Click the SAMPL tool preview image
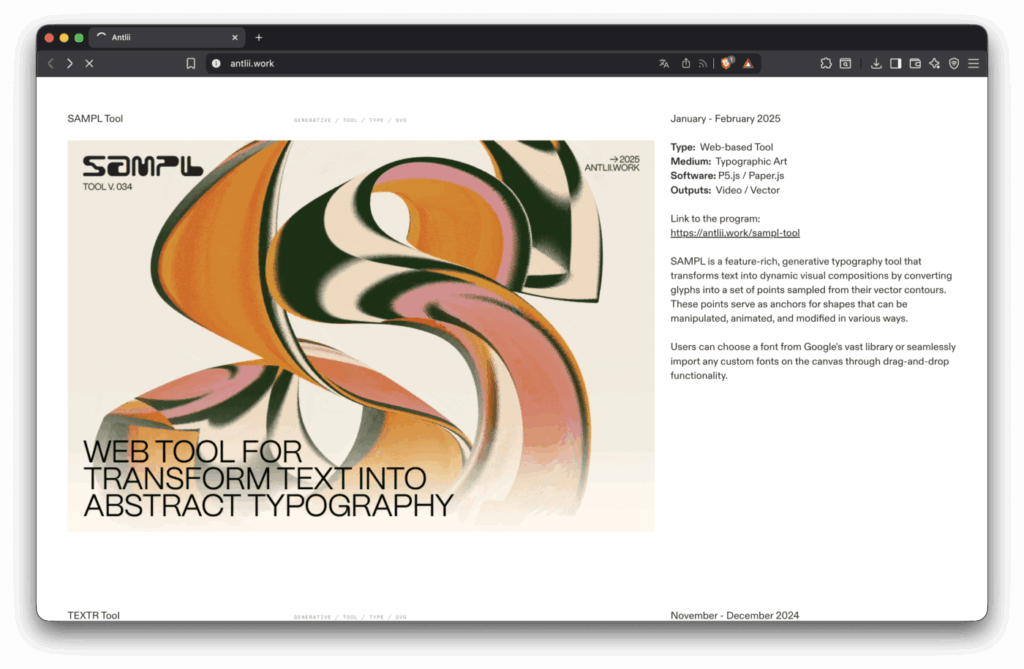Viewport: 1024px width, 669px height. point(360,335)
